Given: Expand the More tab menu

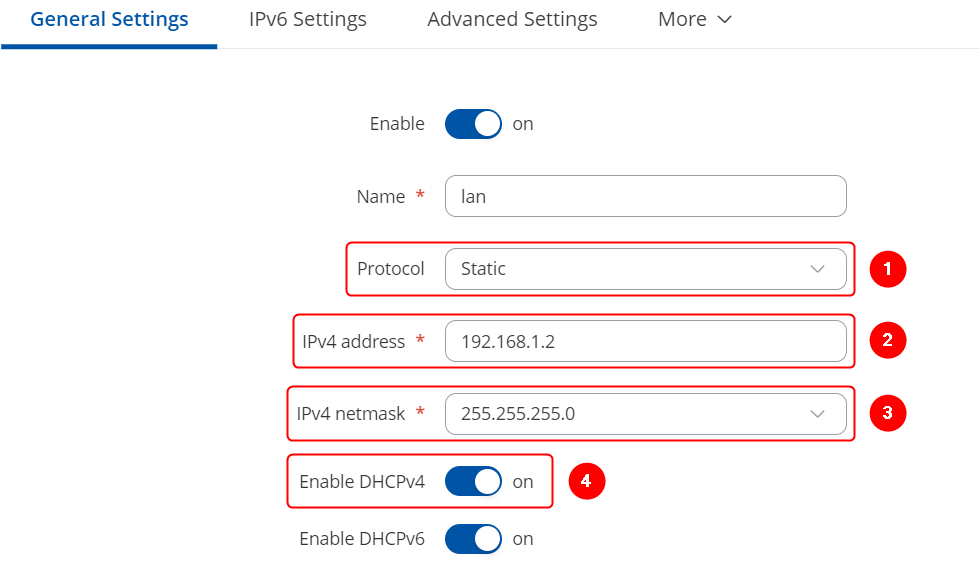Looking at the screenshot, I should (695, 20).
